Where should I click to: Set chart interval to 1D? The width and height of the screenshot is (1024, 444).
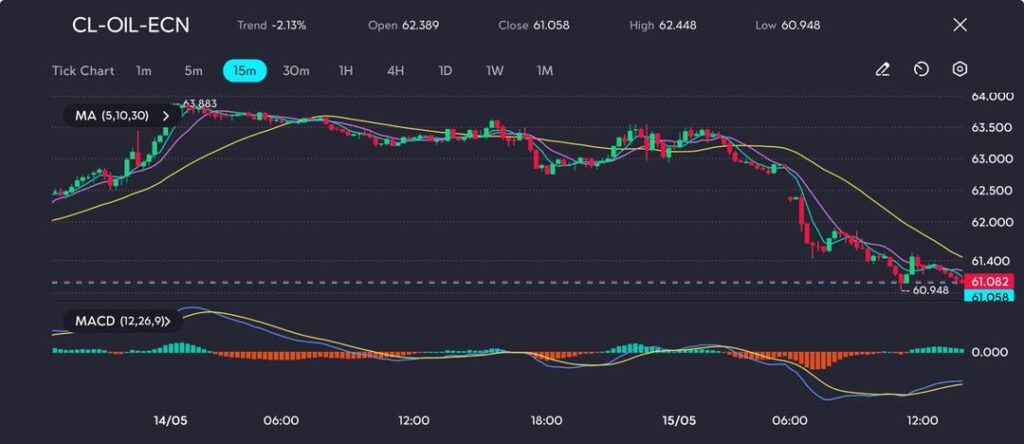point(445,71)
